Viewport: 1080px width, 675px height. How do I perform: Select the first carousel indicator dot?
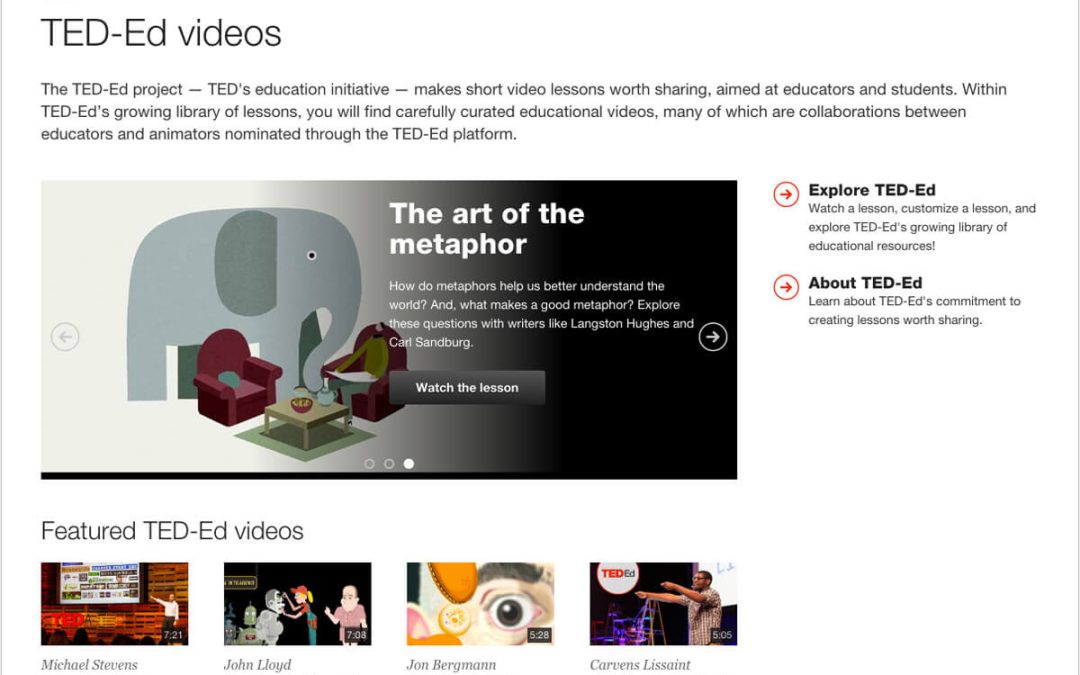coord(369,464)
